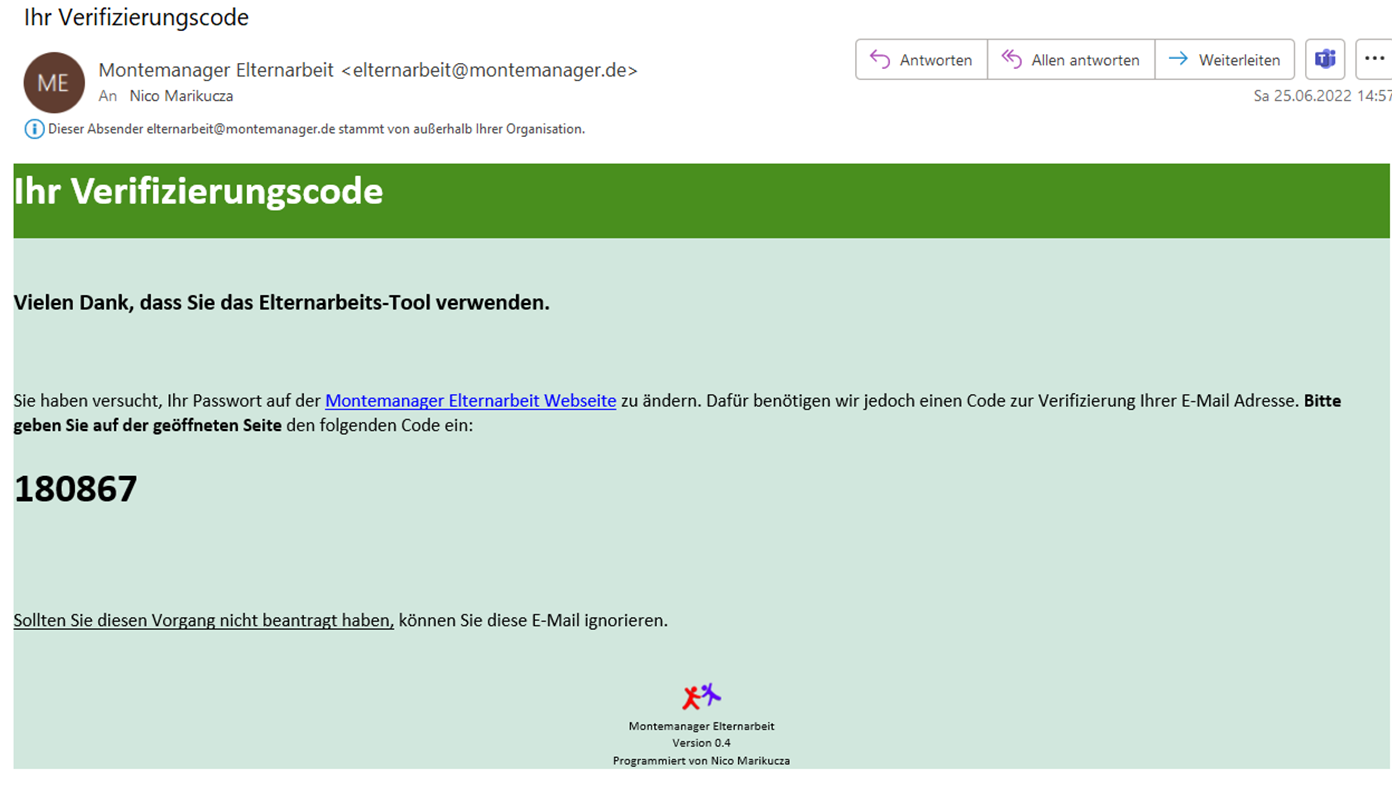Open the Microsoft Teams share icon
The width and height of the screenshot is (1392, 789).
click(x=1325, y=60)
